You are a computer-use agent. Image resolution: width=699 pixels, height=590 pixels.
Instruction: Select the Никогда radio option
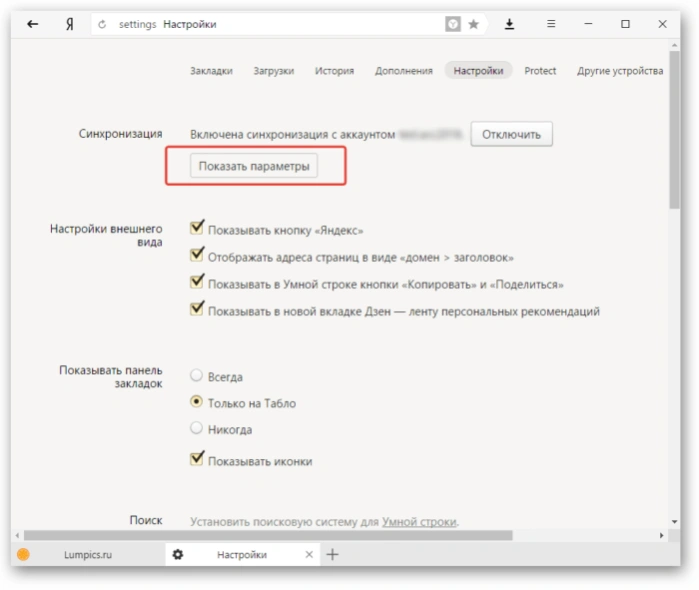(196, 428)
